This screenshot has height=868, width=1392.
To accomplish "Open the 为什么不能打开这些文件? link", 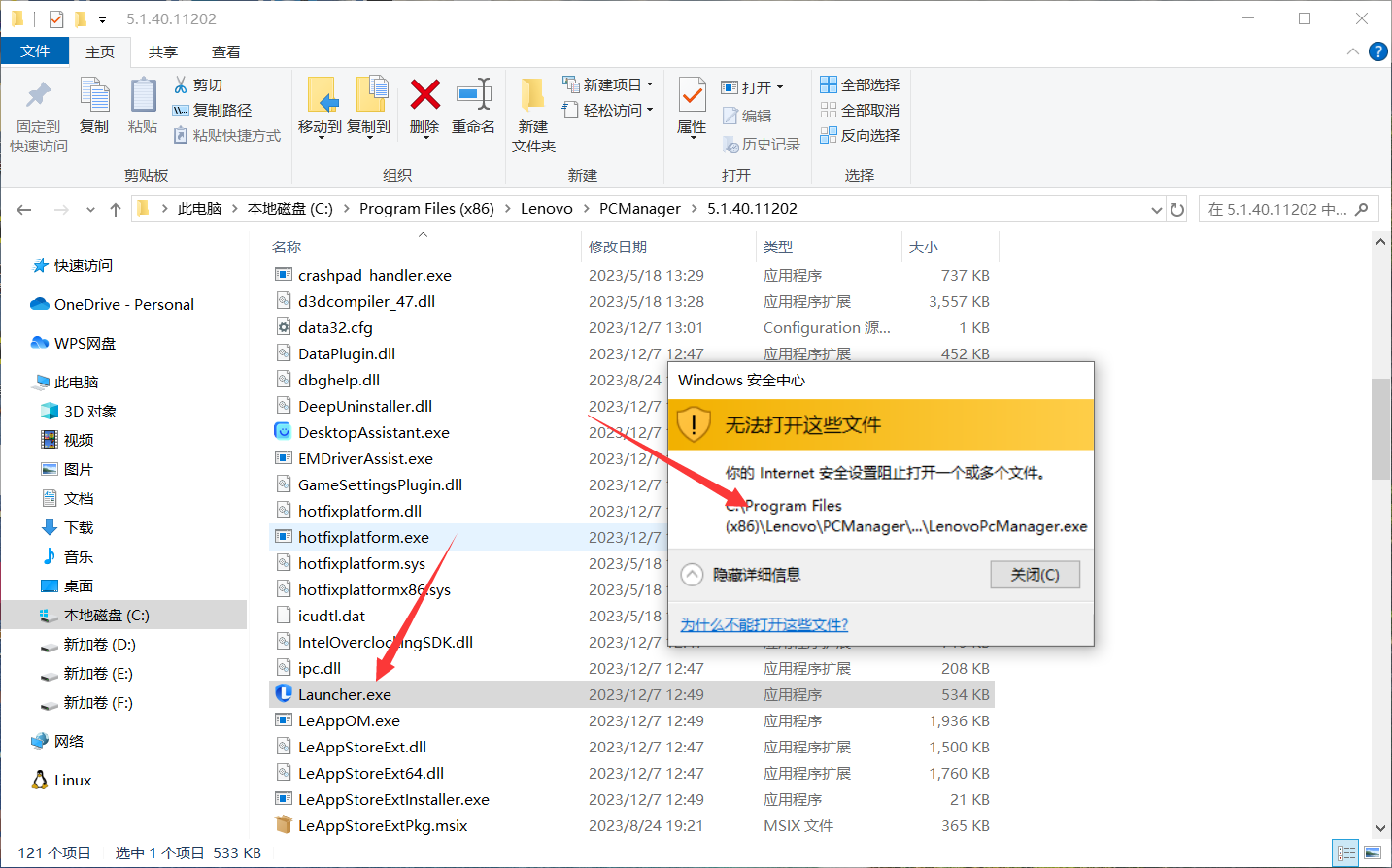I will coord(764,624).
